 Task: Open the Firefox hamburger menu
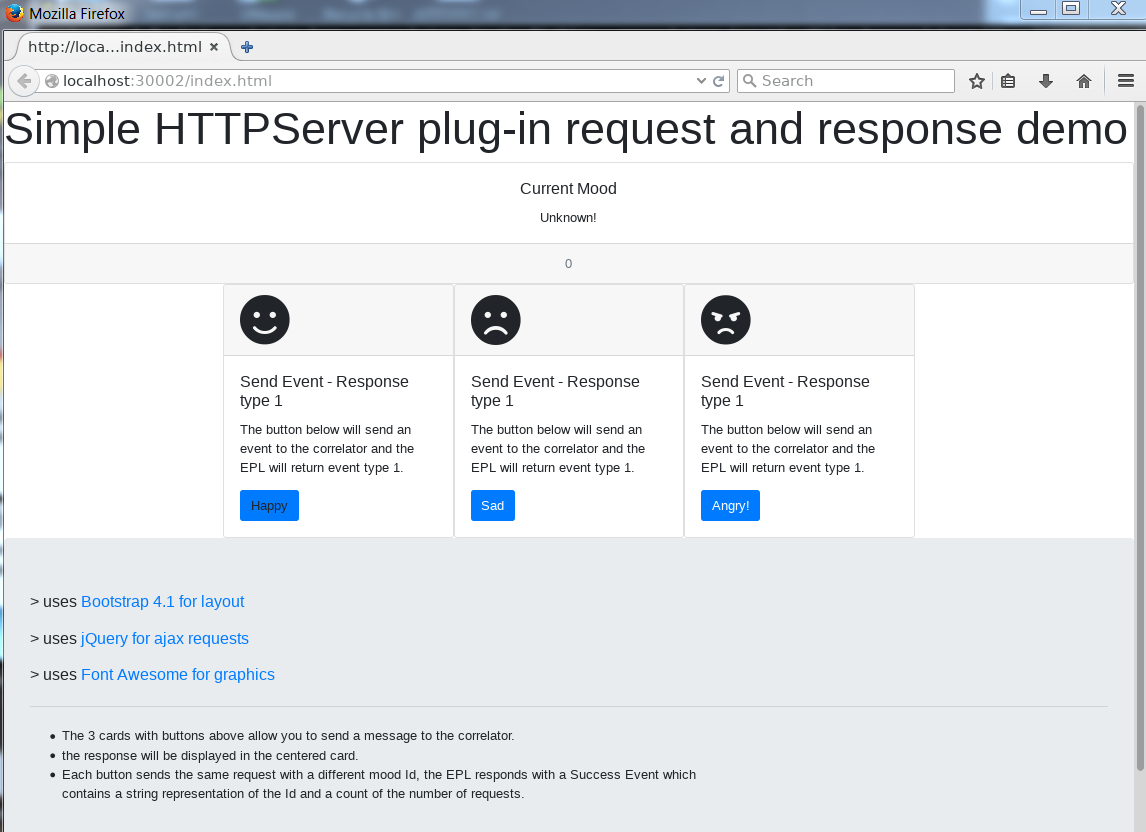1125,81
